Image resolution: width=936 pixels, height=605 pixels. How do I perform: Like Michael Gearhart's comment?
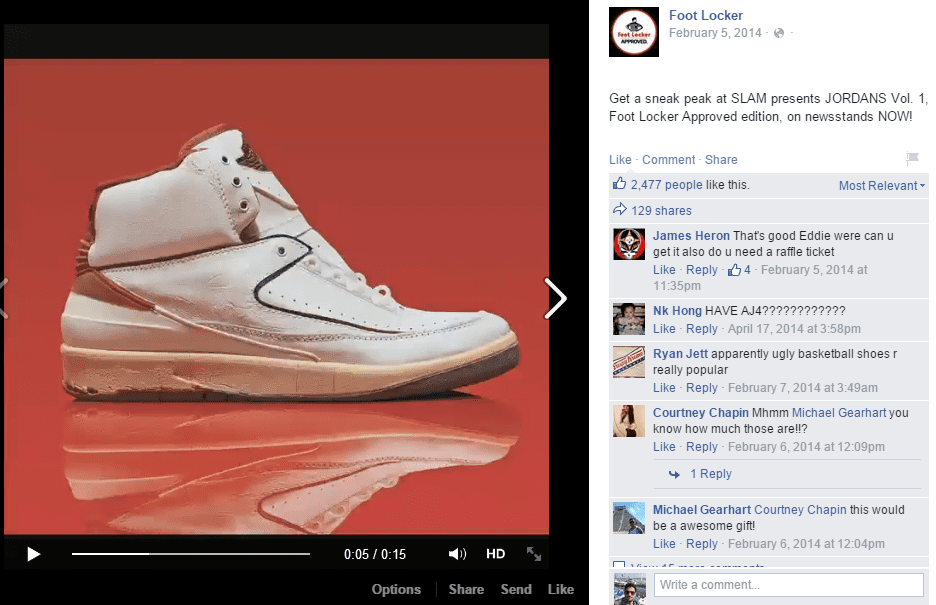tap(664, 544)
